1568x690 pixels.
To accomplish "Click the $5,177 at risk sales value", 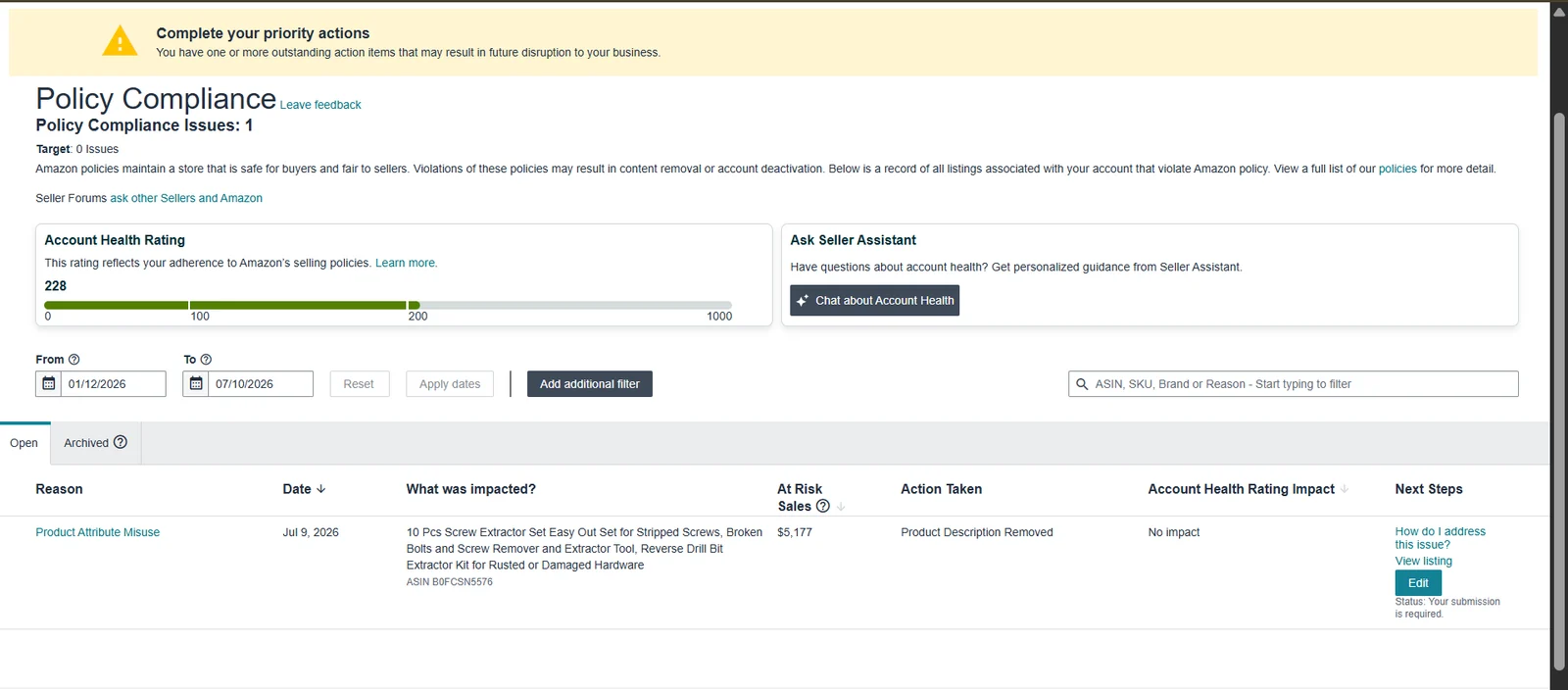I will click(795, 532).
